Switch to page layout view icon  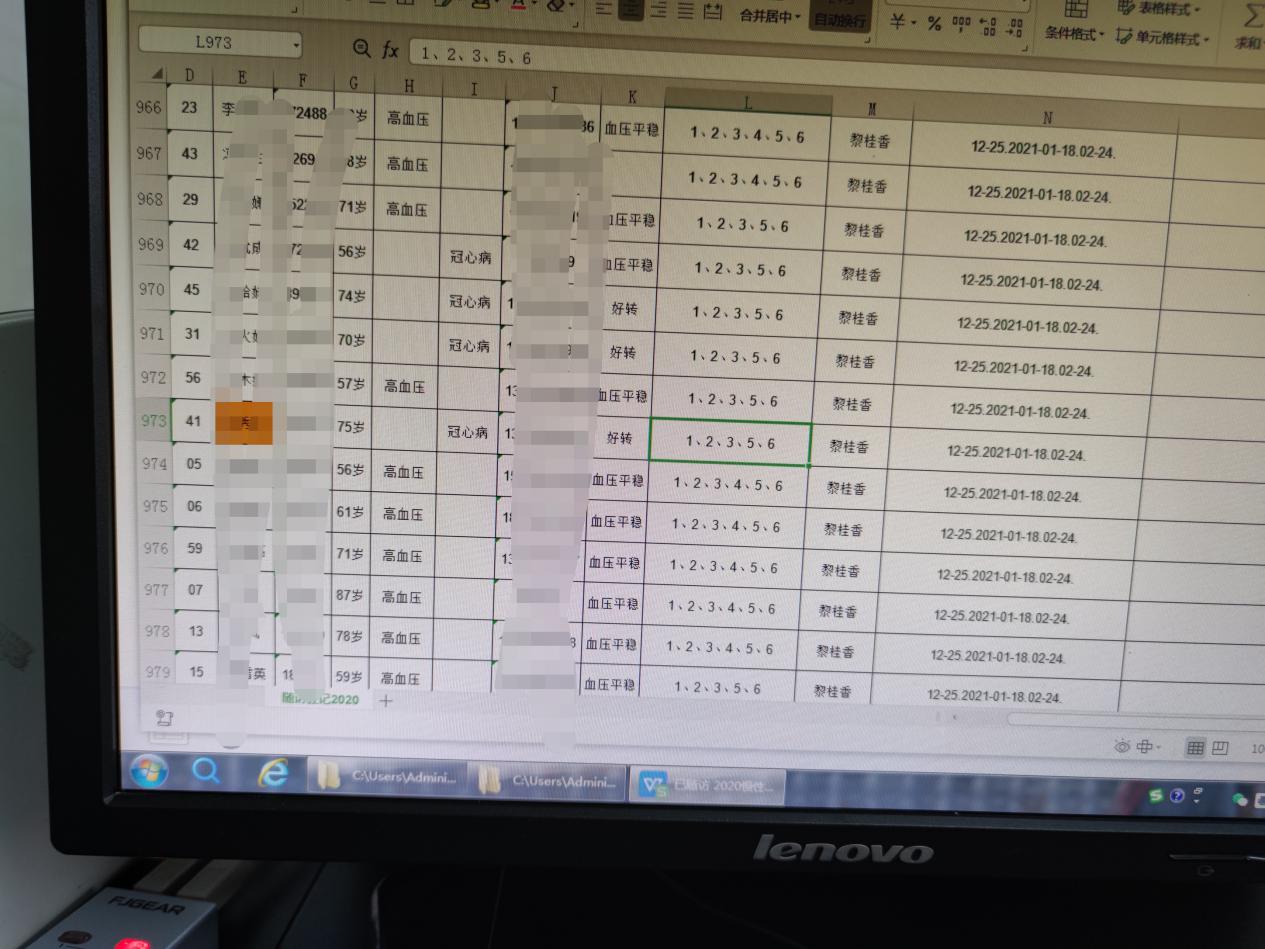1220,748
